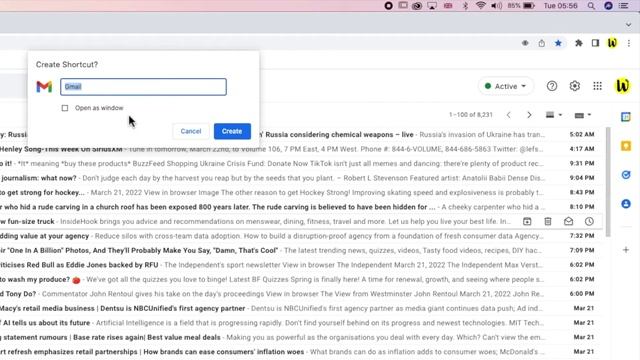This screenshot has width=640, height=360.
Task: Expand the tab search chevron
Action: click(629, 24)
